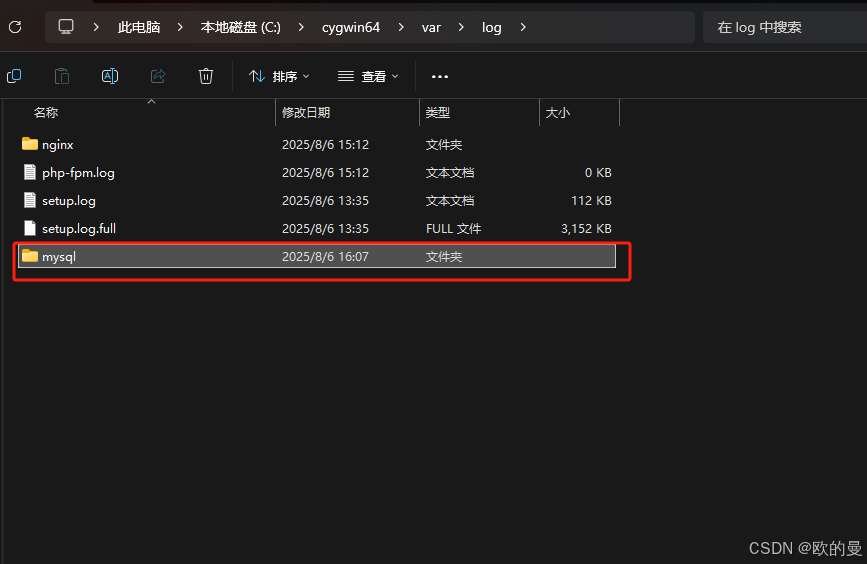Click the mysql row's 文件夹 type cell

click(x=443, y=257)
